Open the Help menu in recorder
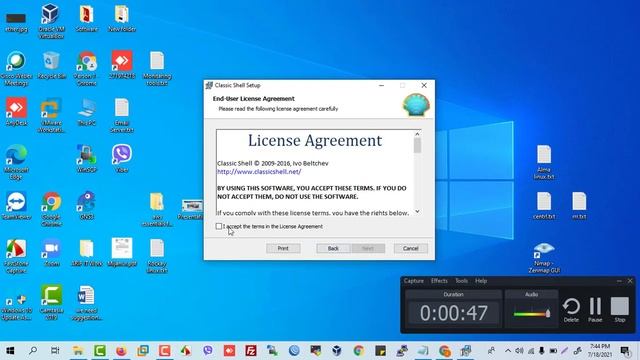 481,281
